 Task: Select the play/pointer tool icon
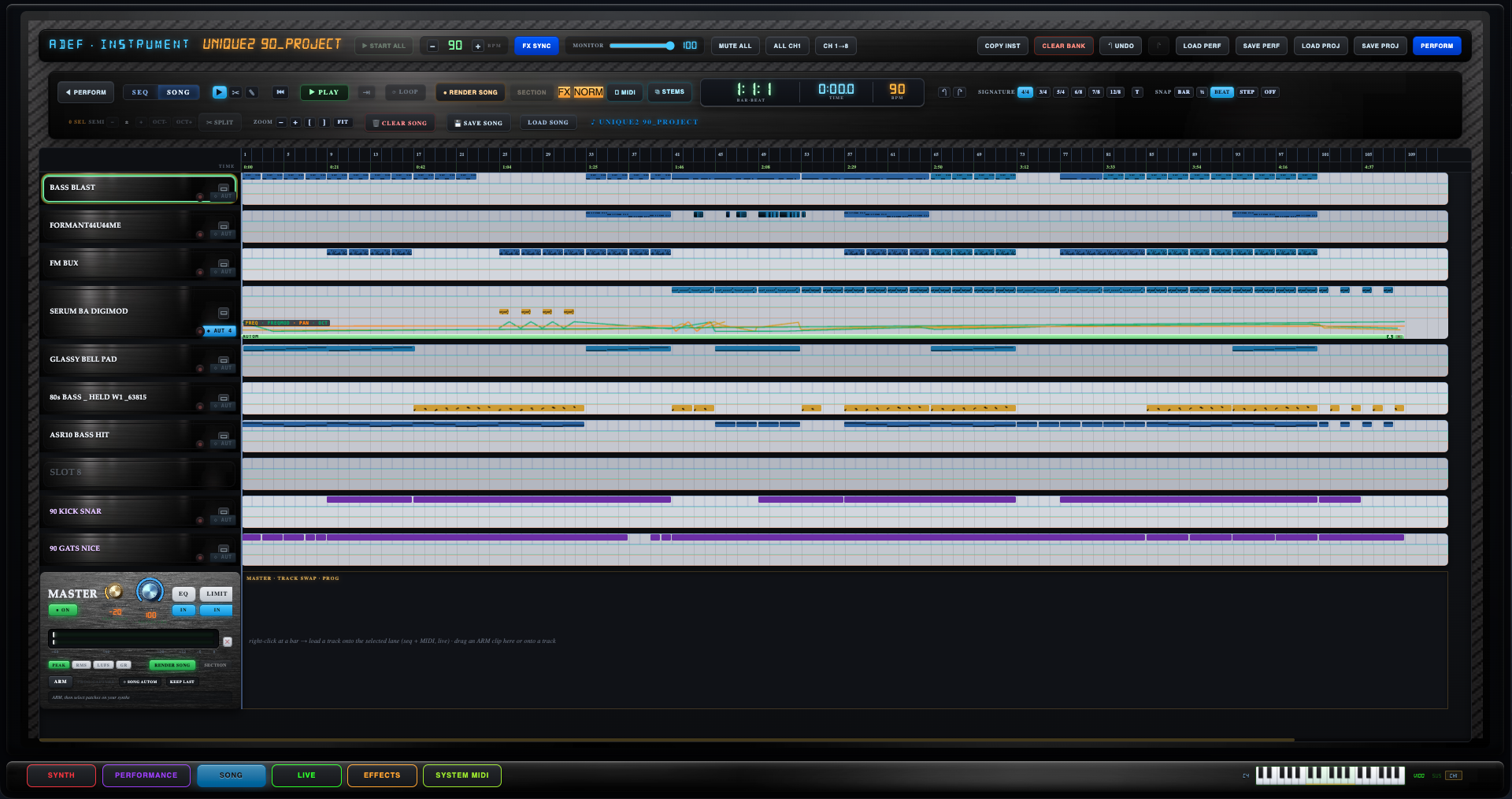[220, 92]
